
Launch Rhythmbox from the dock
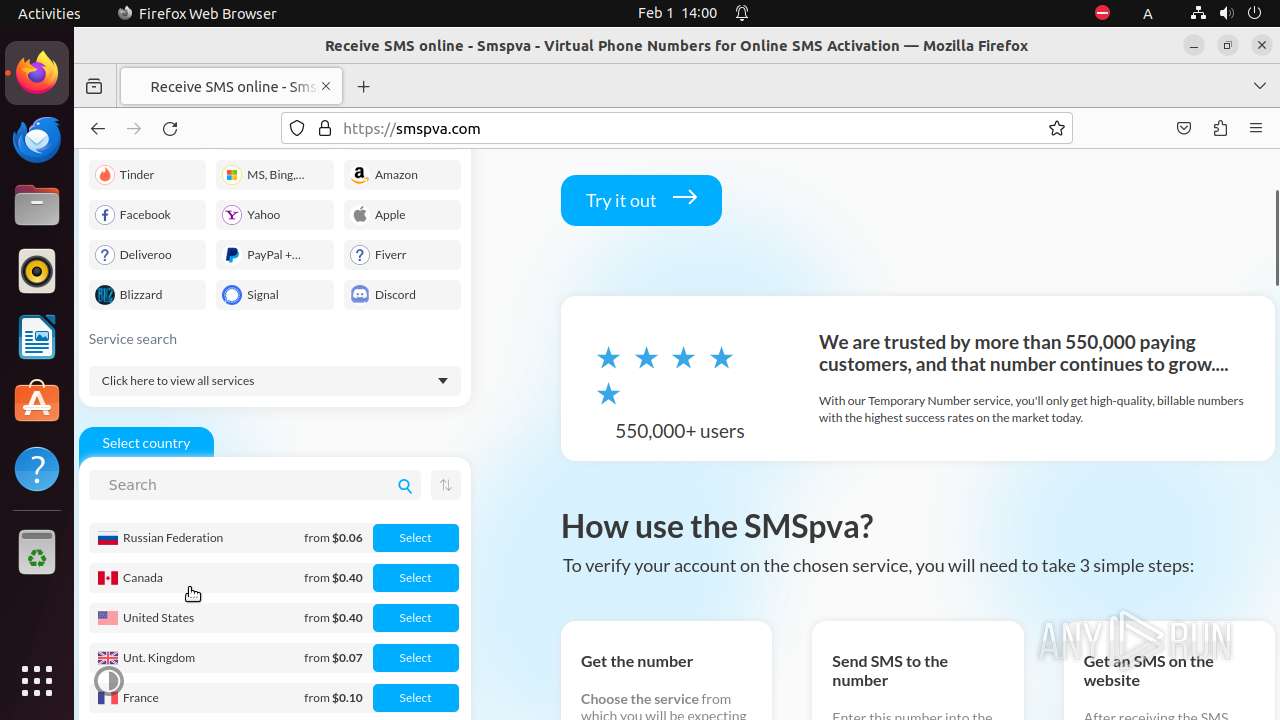37,271
